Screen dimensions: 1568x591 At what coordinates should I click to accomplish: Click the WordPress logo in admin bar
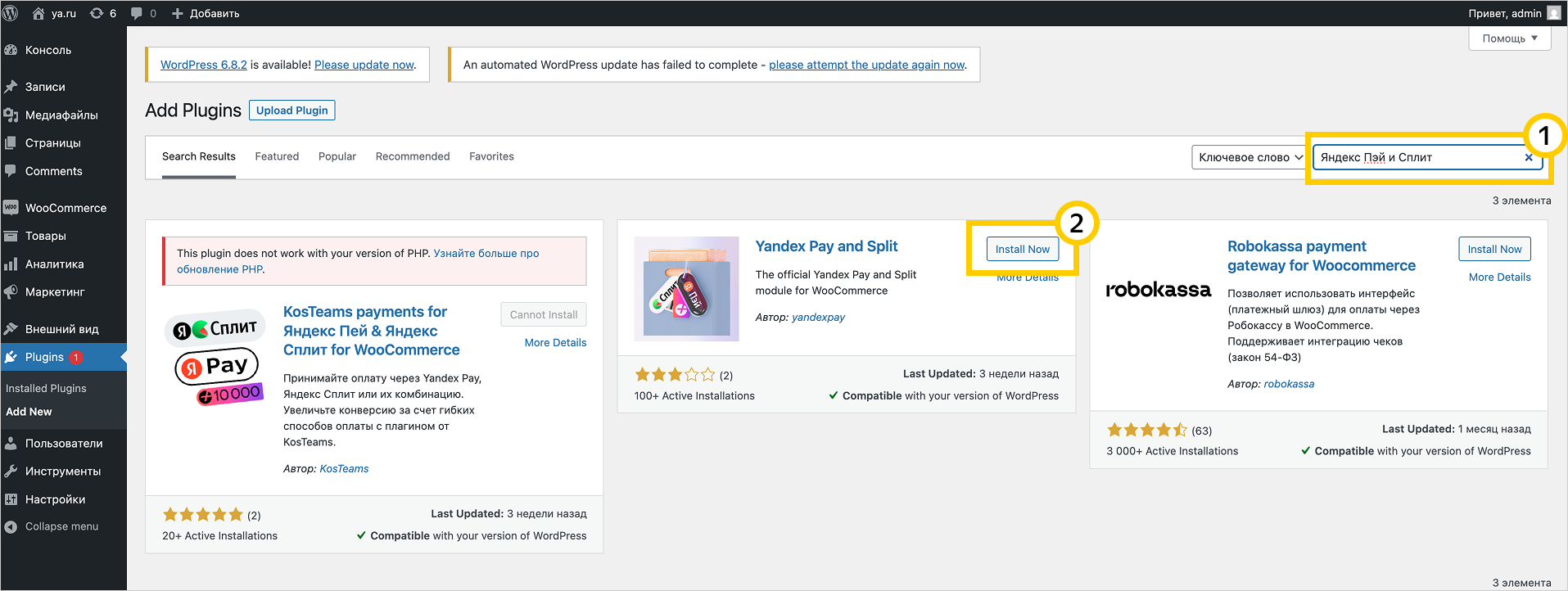pyautogui.click(x=11, y=13)
